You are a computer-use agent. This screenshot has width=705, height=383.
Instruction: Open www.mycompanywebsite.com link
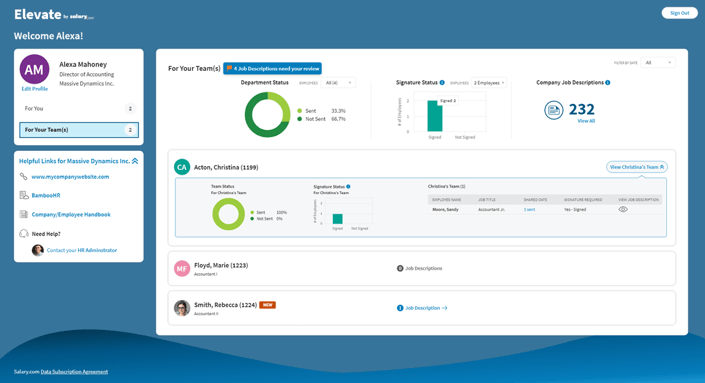pos(70,177)
